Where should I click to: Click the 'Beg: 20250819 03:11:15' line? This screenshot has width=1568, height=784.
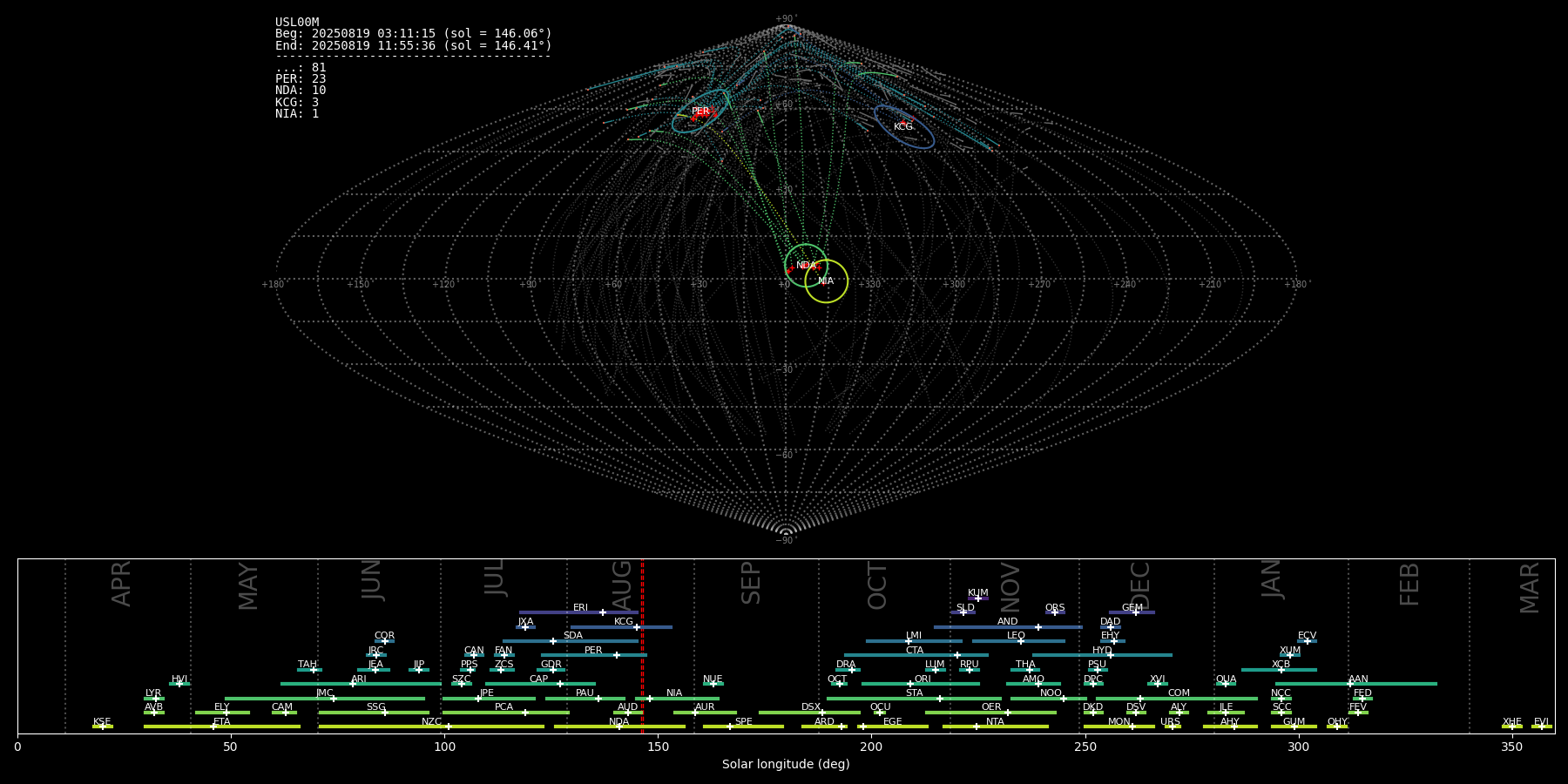pos(414,34)
